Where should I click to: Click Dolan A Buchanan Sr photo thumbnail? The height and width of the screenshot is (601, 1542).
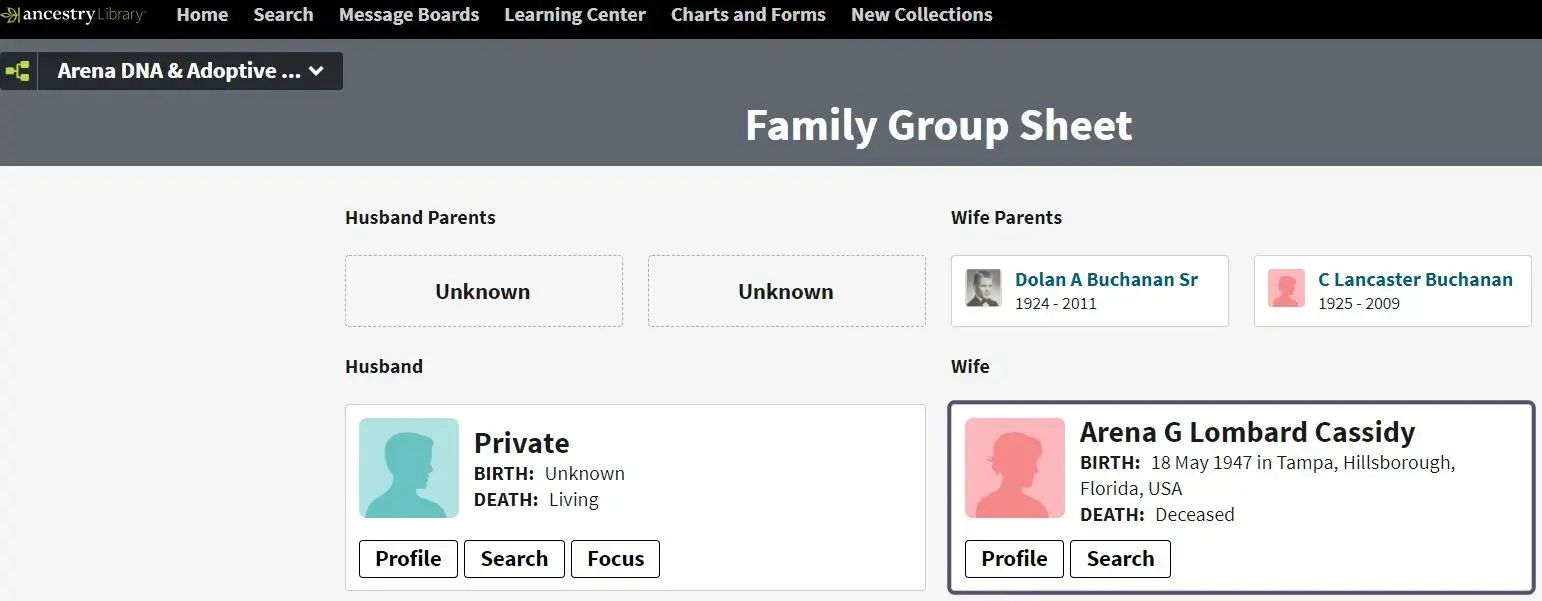click(983, 288)
